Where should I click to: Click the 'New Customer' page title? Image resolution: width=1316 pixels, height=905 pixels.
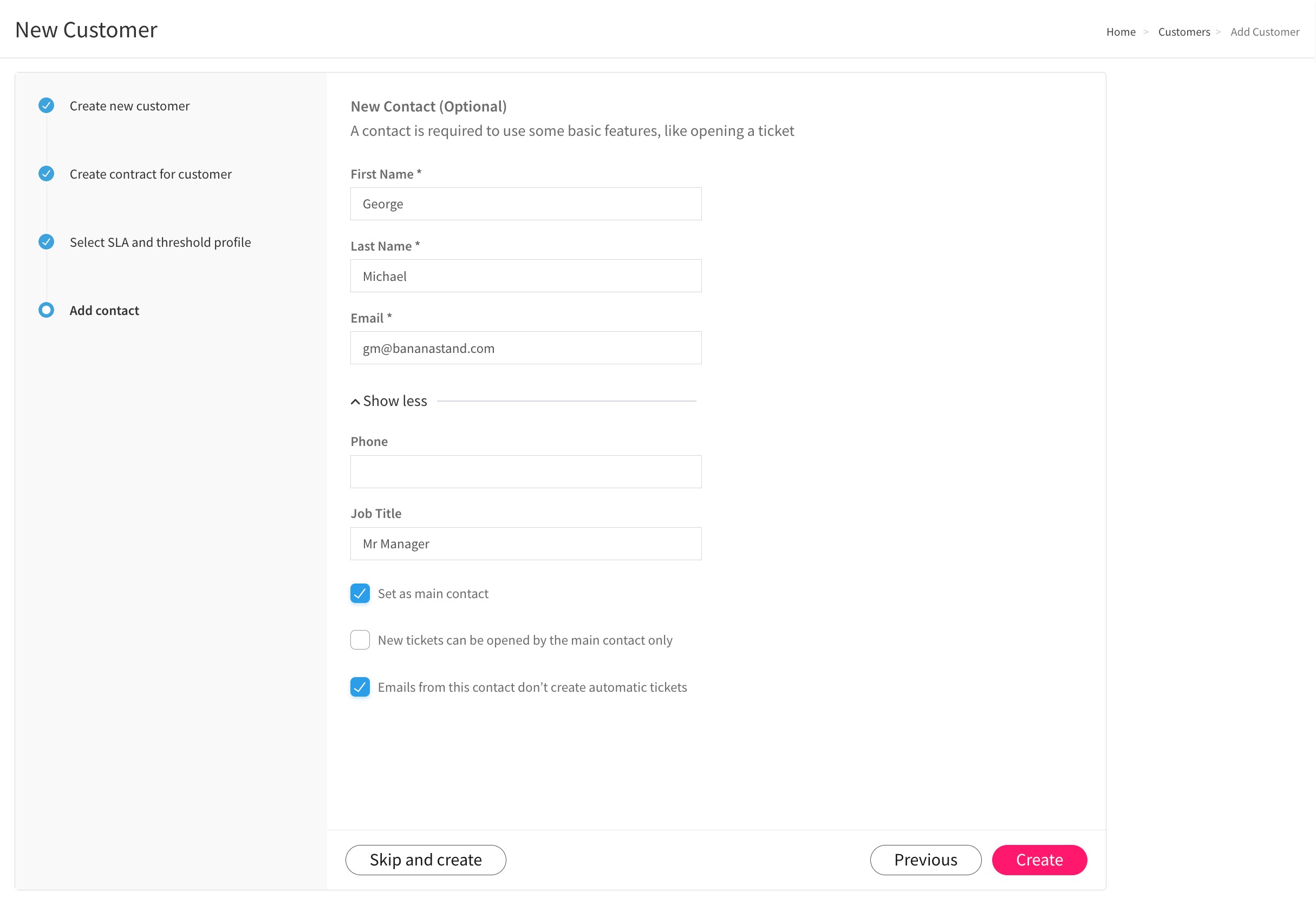click(x=86, y=29)
